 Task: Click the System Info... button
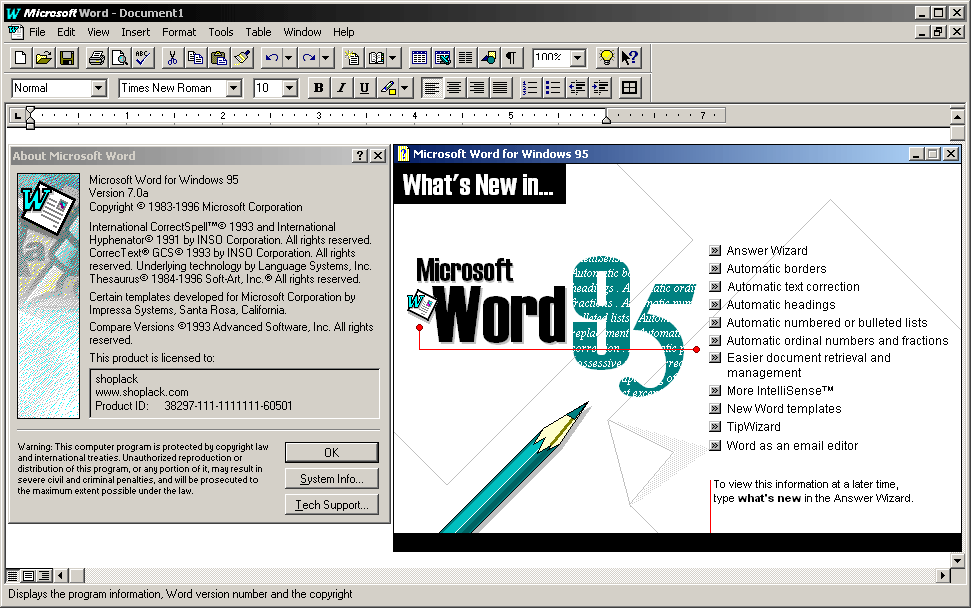tap(331, 479)
